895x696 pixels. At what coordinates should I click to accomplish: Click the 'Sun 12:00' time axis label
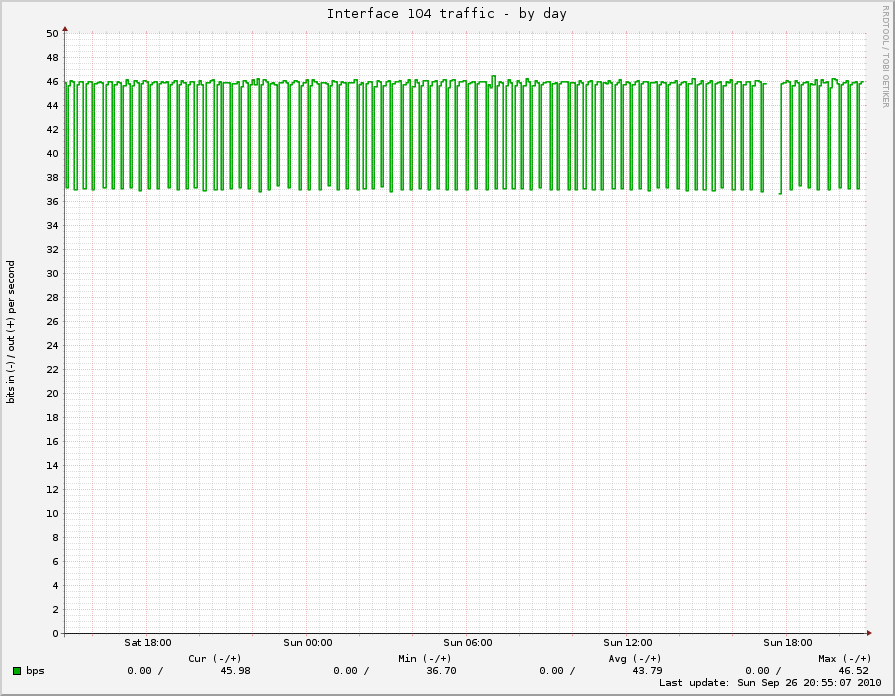pos(628,643)
